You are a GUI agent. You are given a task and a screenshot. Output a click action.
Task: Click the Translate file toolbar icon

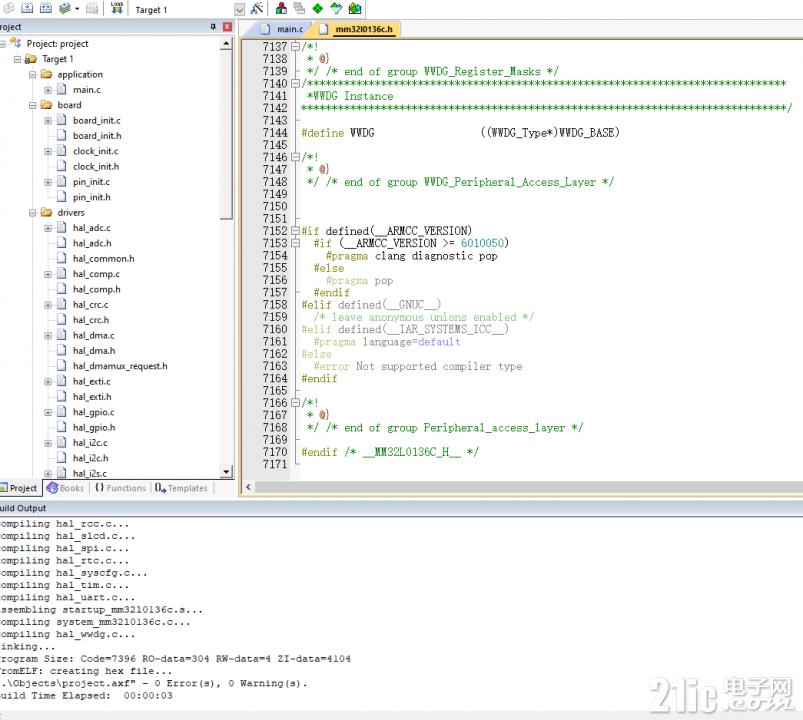coord(9,8)
